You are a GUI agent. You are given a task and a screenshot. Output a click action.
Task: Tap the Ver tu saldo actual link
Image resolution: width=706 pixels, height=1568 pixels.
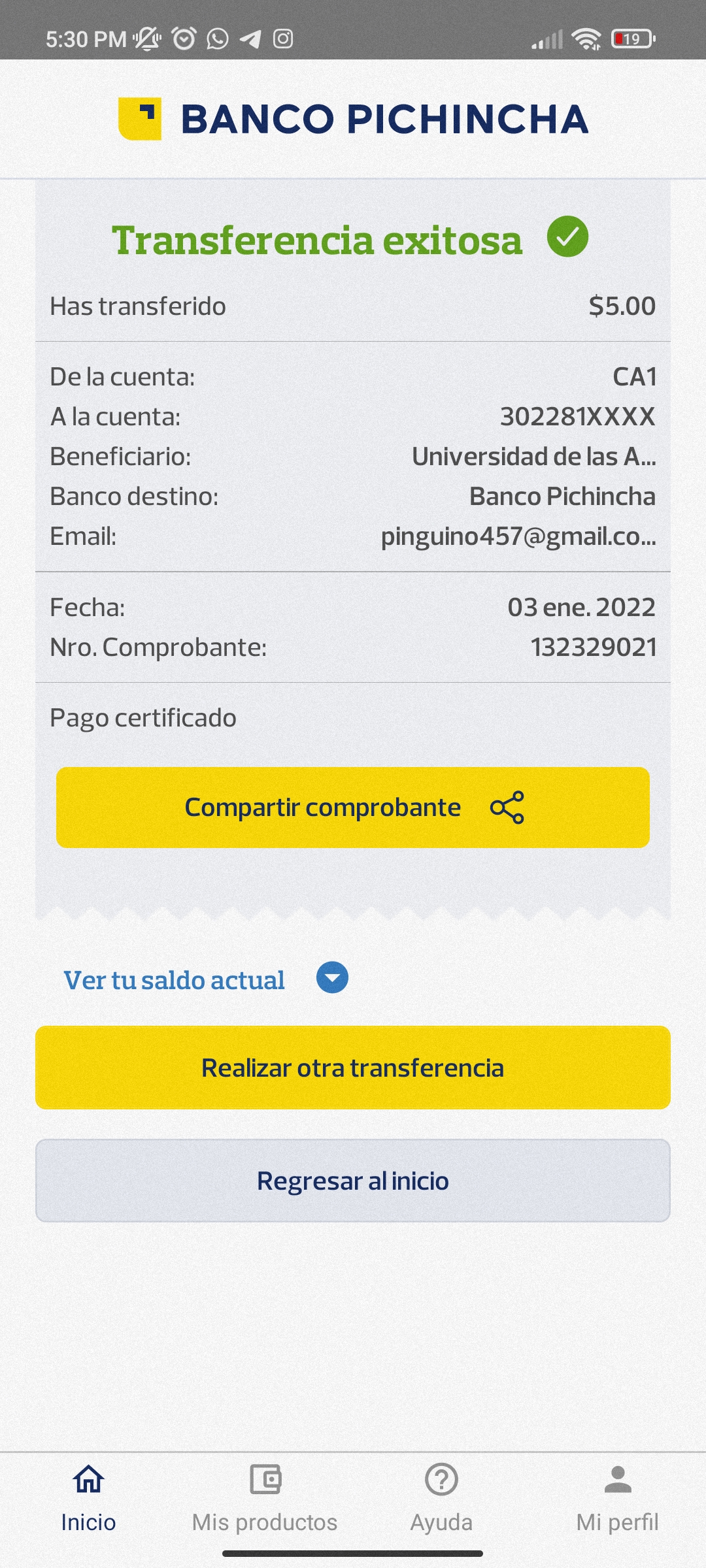click(x=174, y=980)
